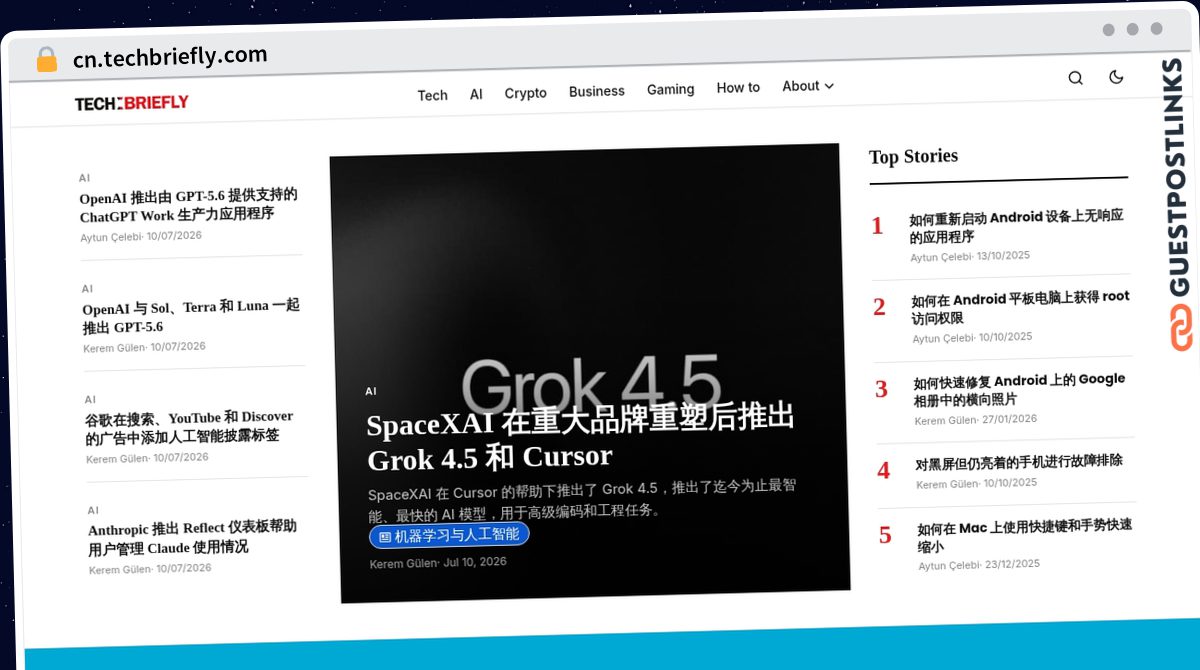This screenshot has height=670, width=1200.
Task: Open the Anthropic Reflect dashboard article
Action: 192,537
